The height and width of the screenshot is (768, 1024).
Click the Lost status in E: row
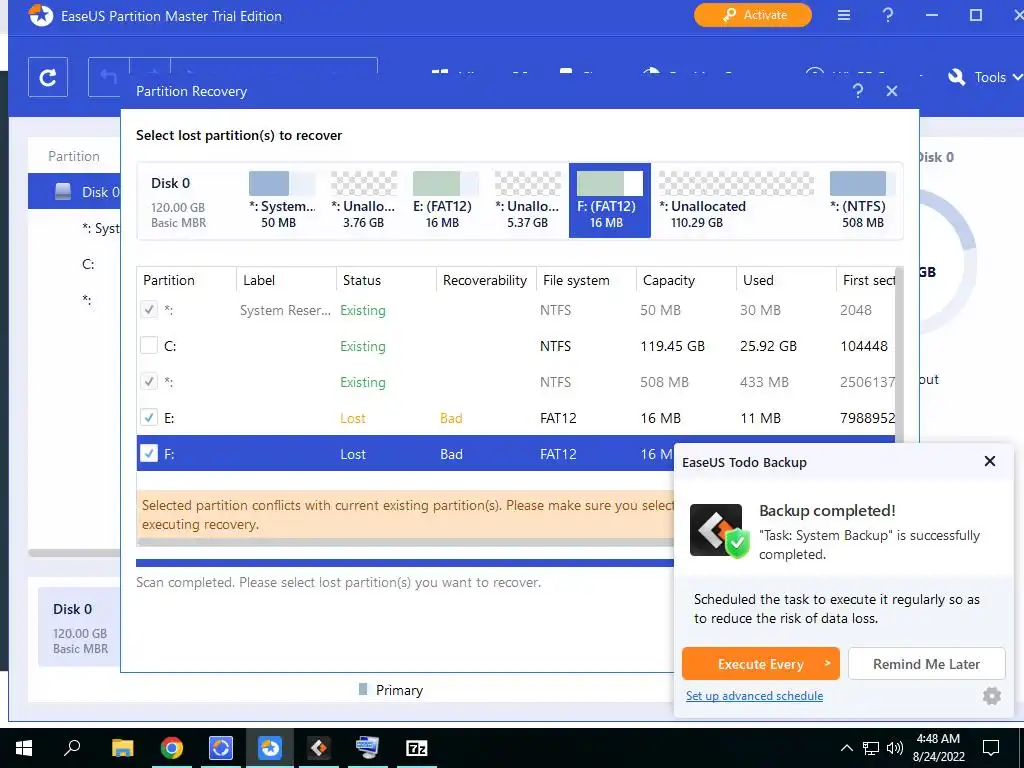[x=353, y=418]
